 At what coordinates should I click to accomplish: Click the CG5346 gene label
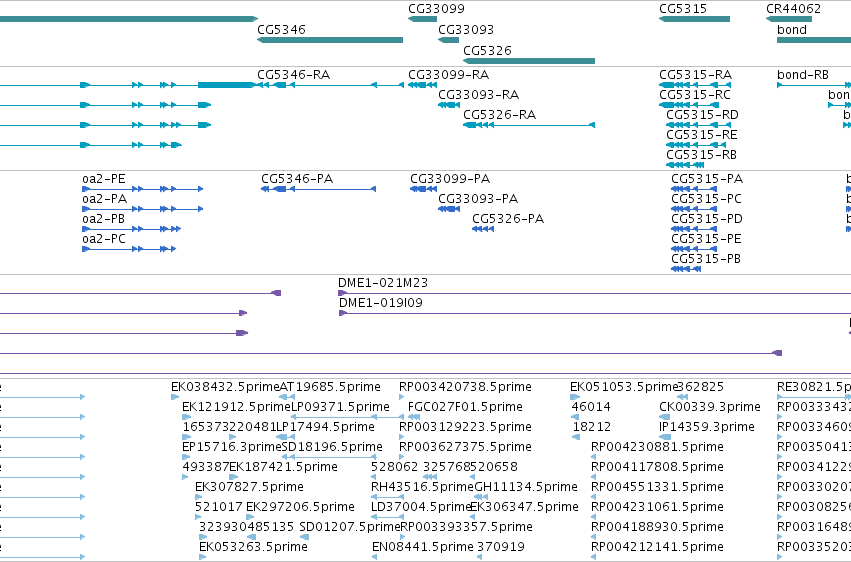[281, 30]
